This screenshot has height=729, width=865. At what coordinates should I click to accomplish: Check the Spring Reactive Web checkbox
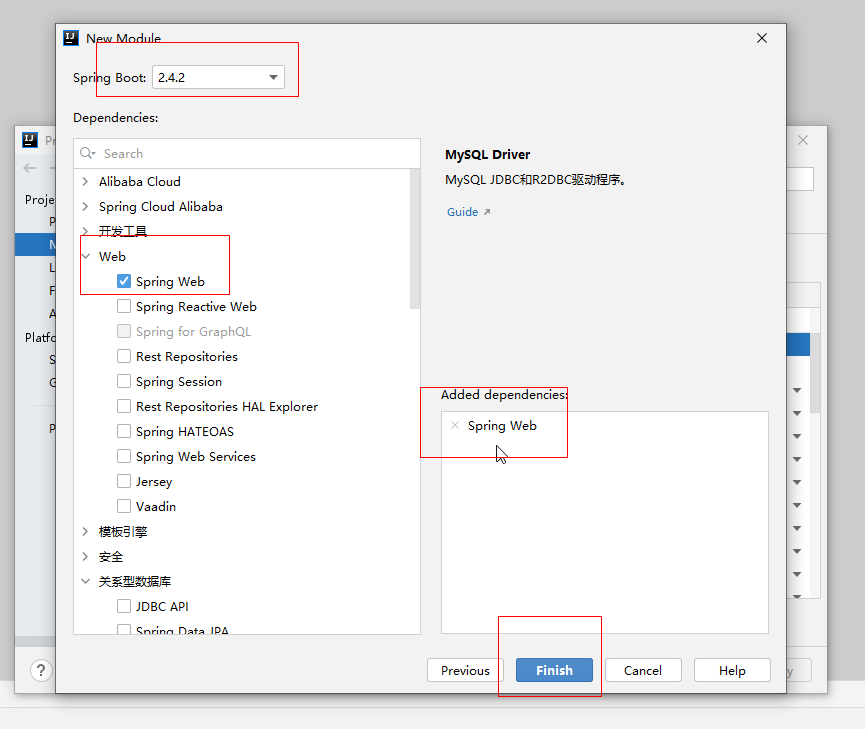[x=124, y=306]
